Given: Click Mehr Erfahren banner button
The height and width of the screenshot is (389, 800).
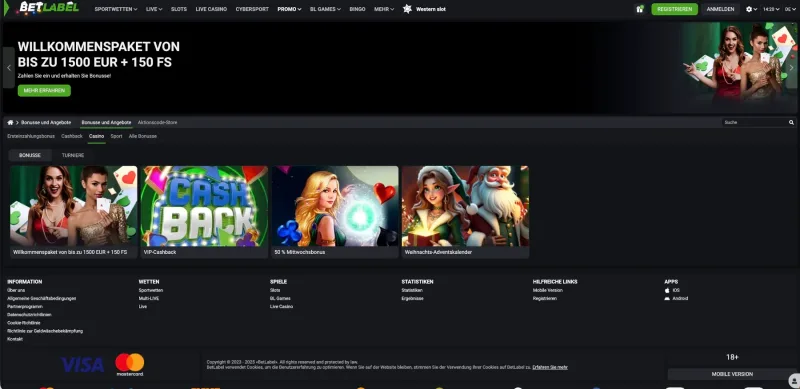Looking at the screenshot, I should tap(44, 90).
